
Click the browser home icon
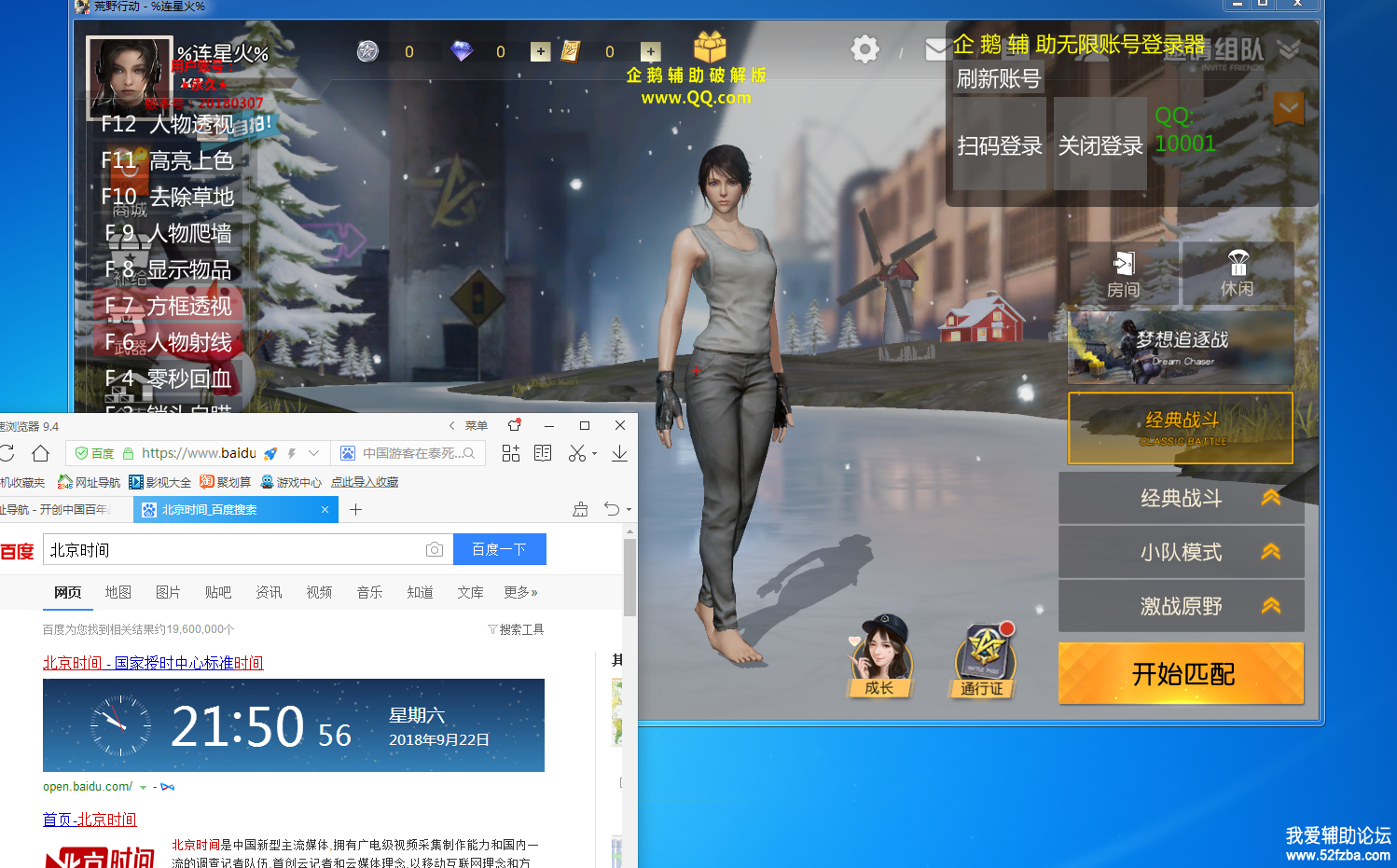click(x=40, y=453)
